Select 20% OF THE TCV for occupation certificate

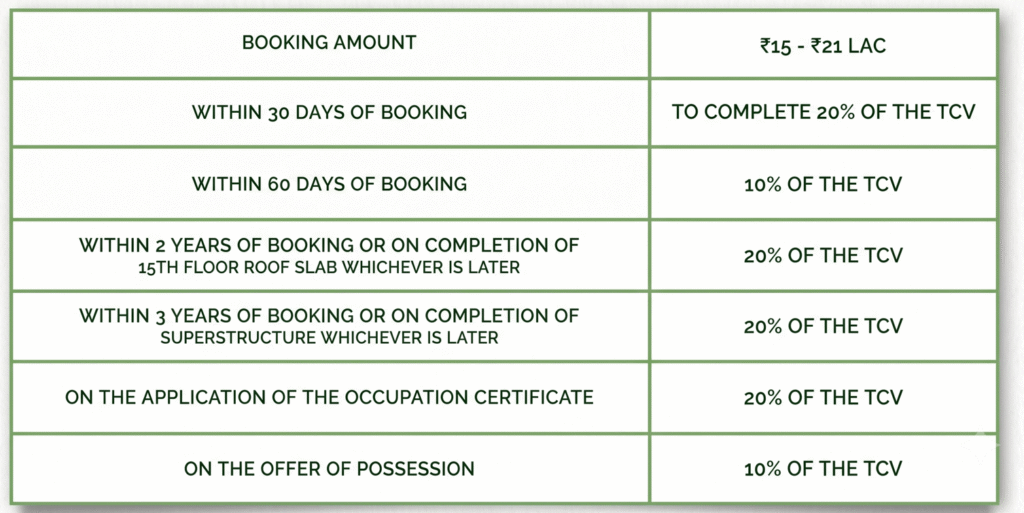(x=823, y=397)
